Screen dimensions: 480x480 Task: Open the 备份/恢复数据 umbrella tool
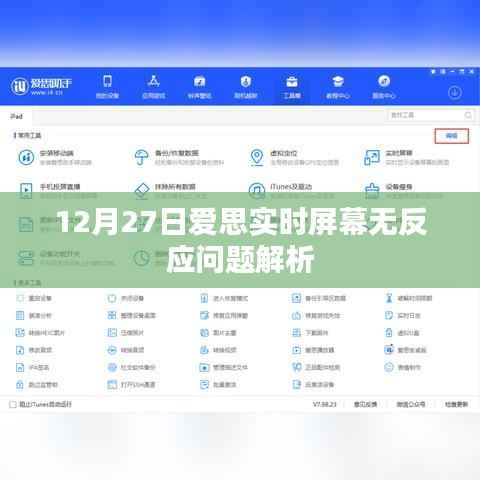[179, 157]
